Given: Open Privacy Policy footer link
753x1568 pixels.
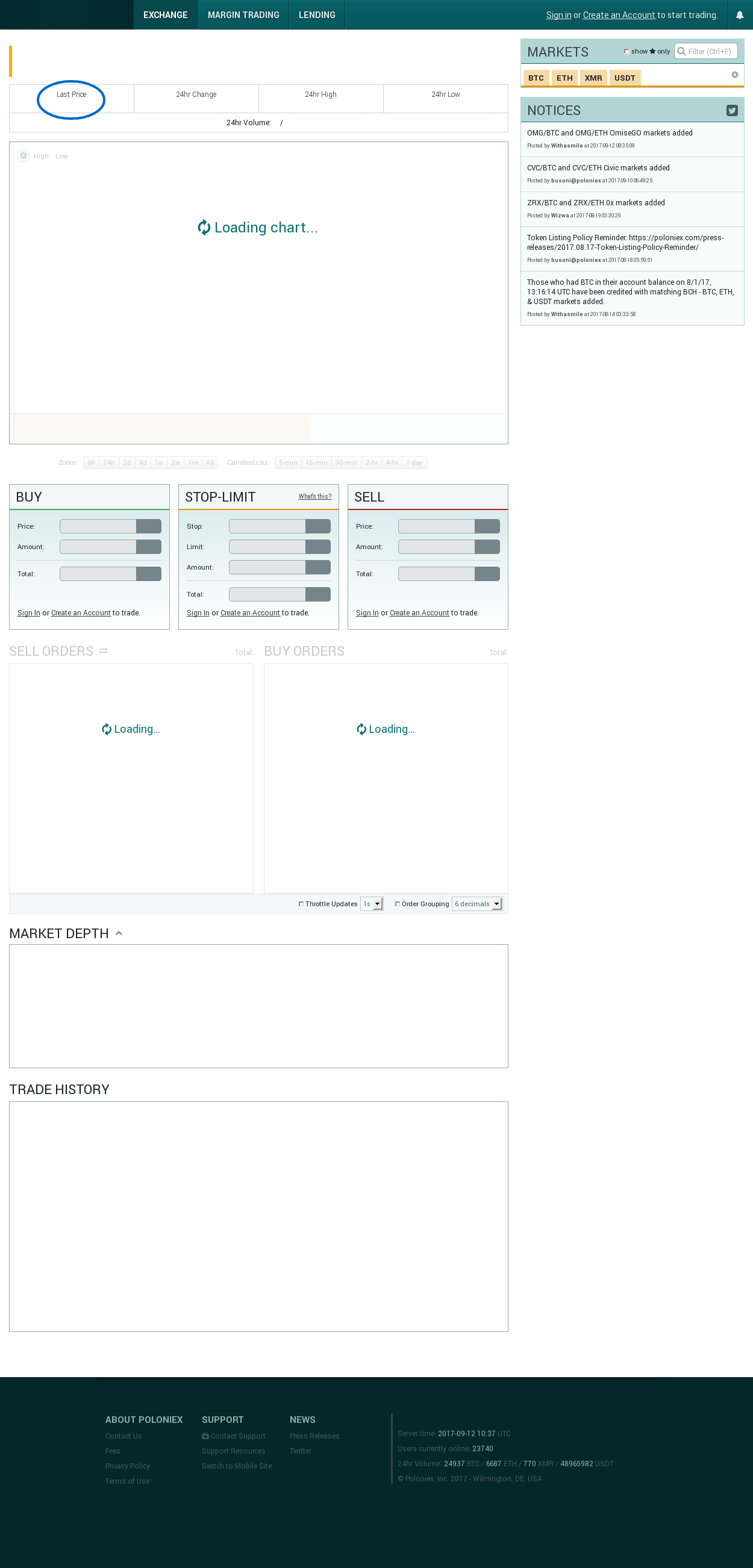Looking at the screenshot, I should (127, 1466).
